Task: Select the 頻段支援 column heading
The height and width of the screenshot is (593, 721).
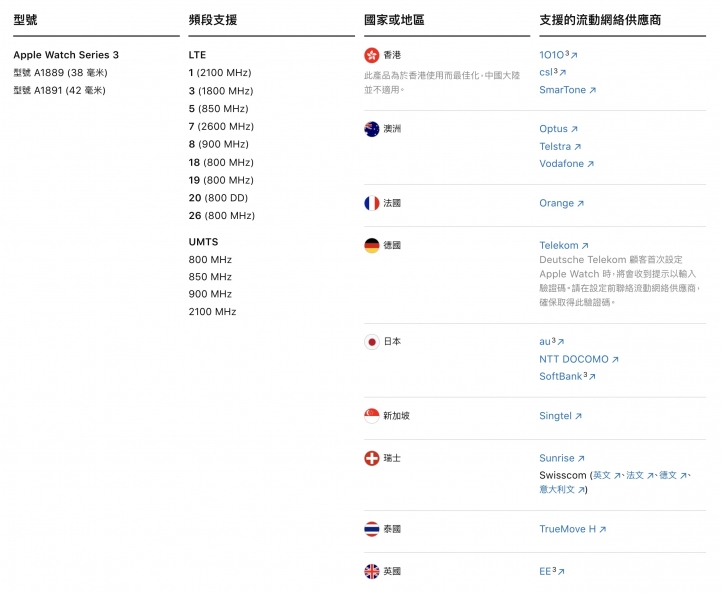Action: click(x=213, y=20)
